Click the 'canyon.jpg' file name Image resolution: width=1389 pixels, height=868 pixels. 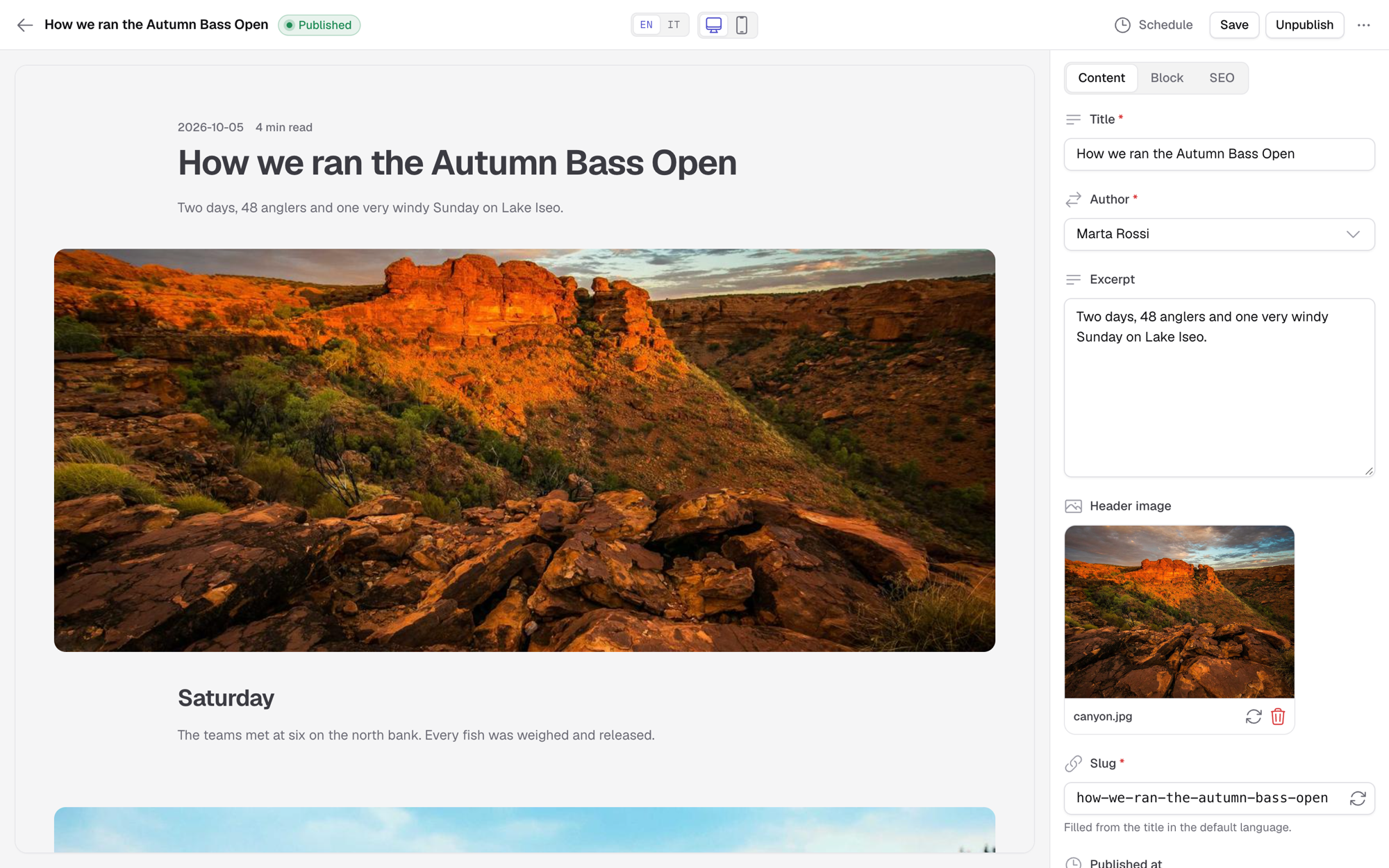pos(1103,717)
